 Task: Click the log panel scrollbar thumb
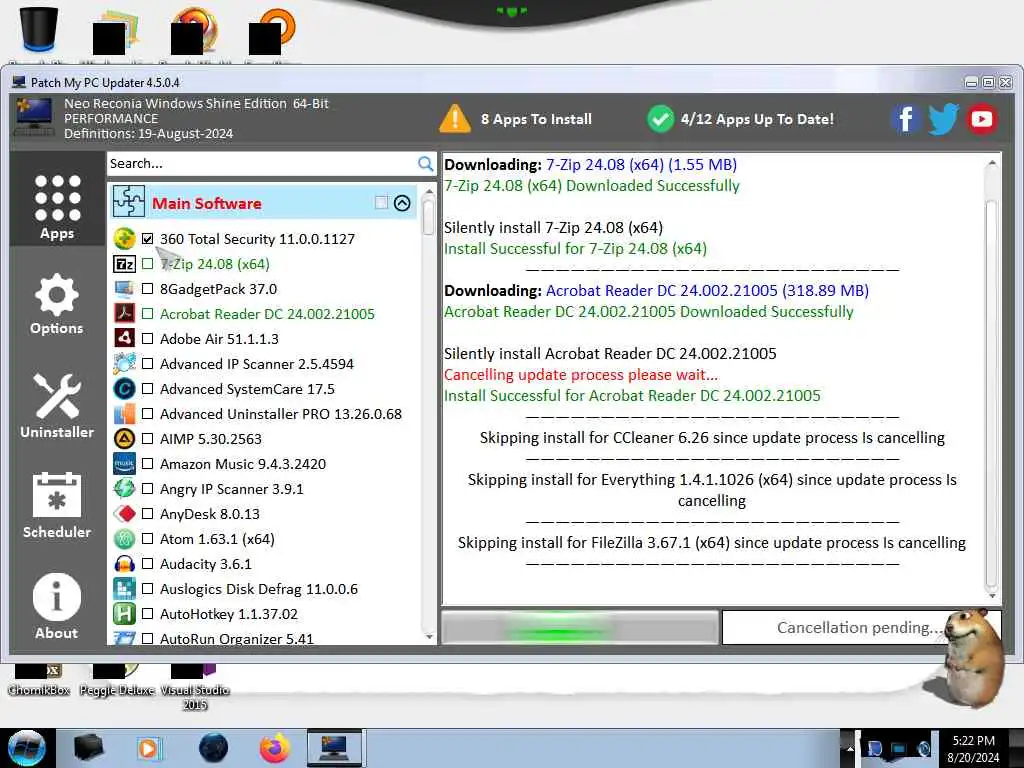[x=991, y=395]
